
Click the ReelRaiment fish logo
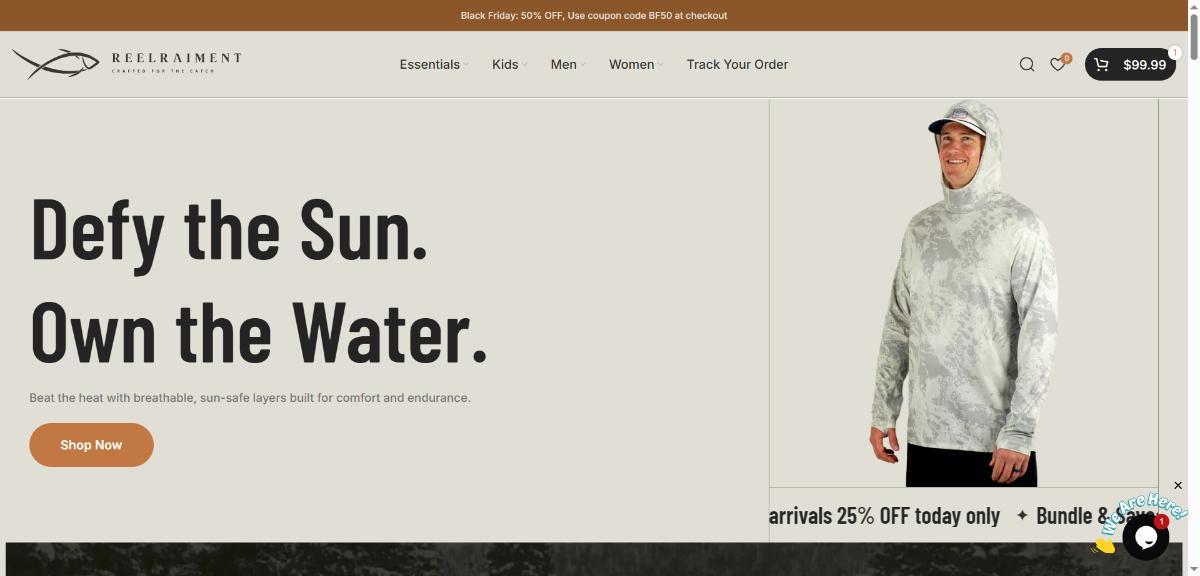pyautogui.click(x=55, y=64)
